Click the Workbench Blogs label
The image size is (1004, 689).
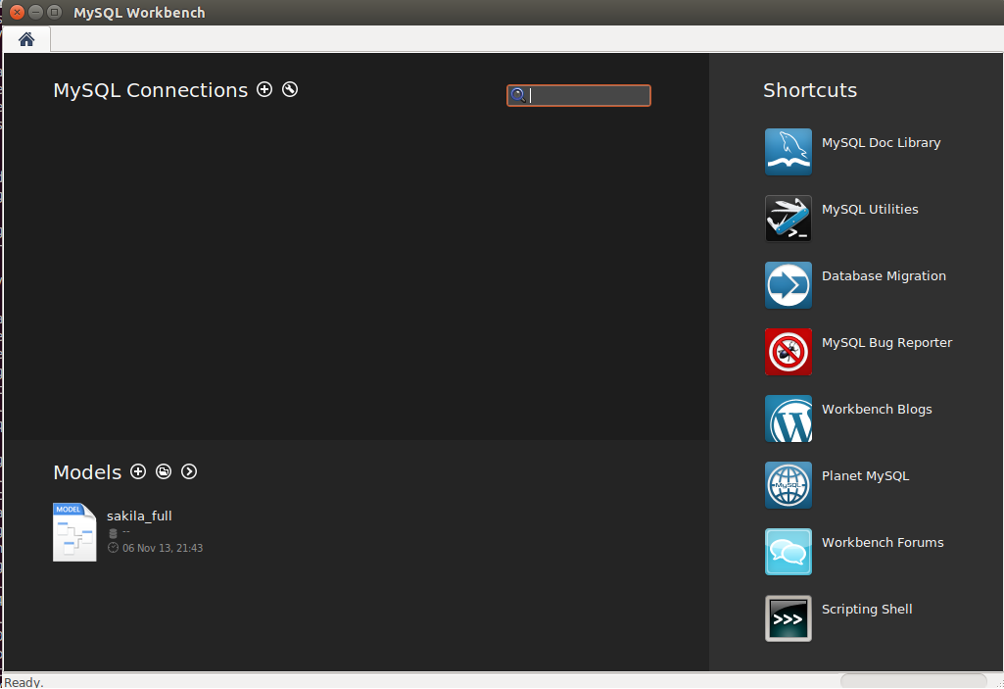(x=877, y=409)
